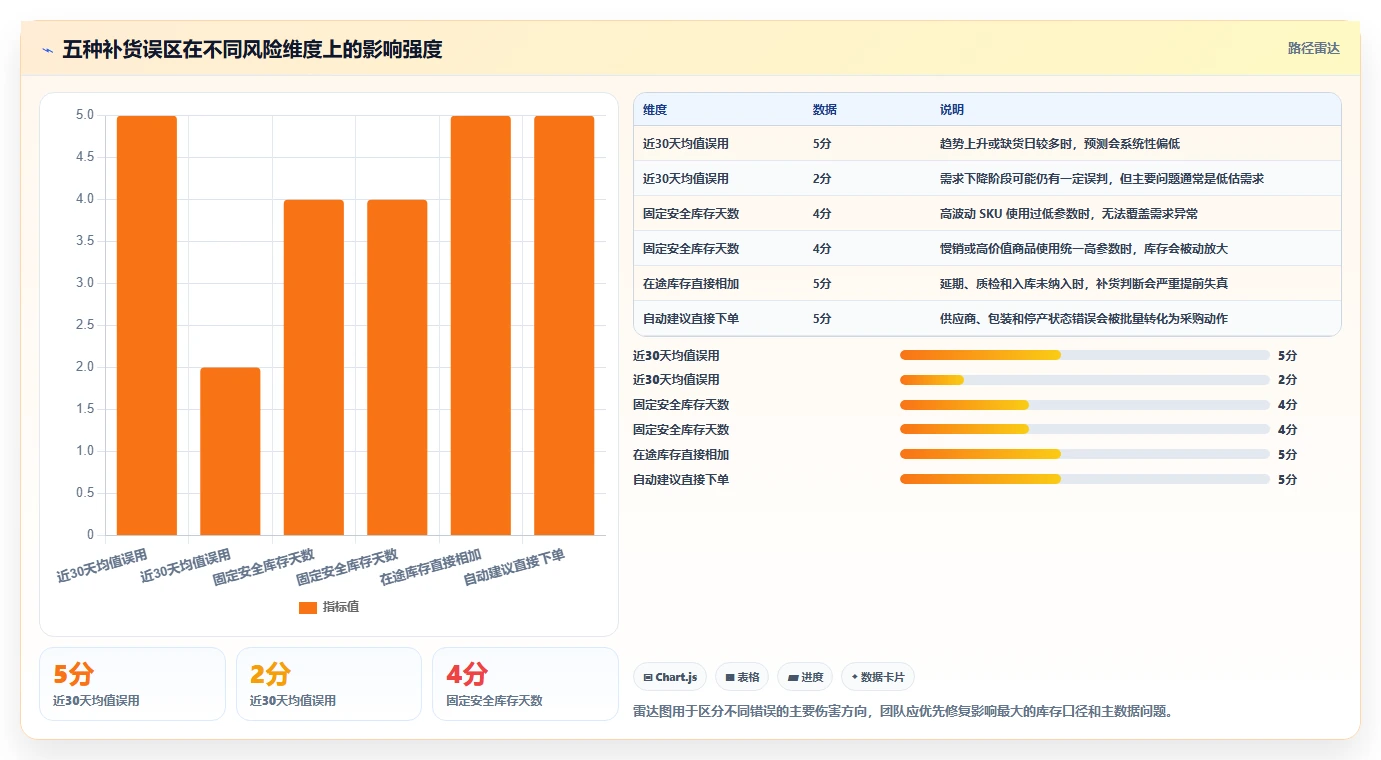Select the description starting with 慢销或高价值商品
The height and width of the screenshot is (760, 1381).
point(1084,249)
